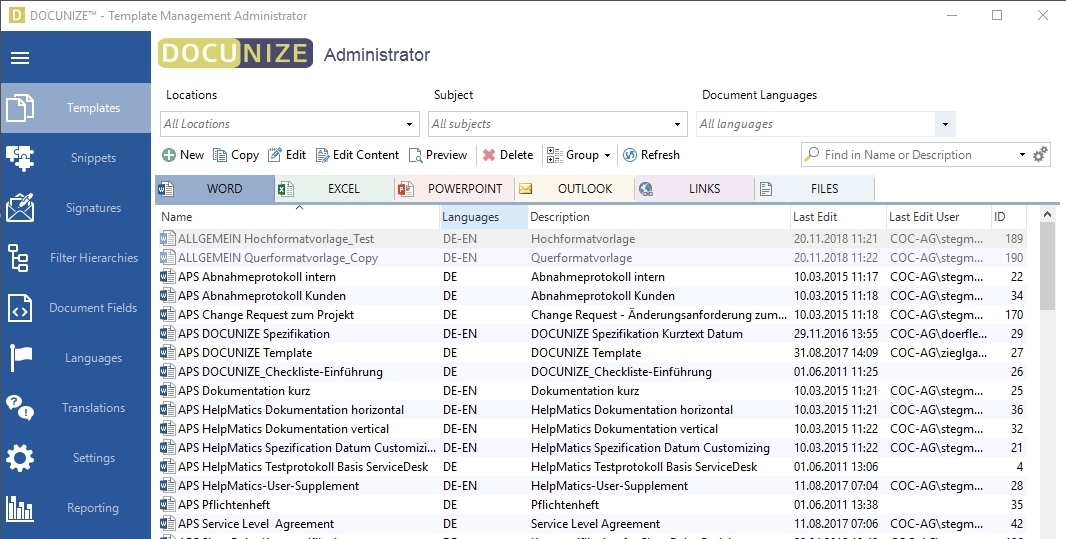Sort by the ID column header
This screenshot has height=539, width=1066.
(x=1008, y=217)
